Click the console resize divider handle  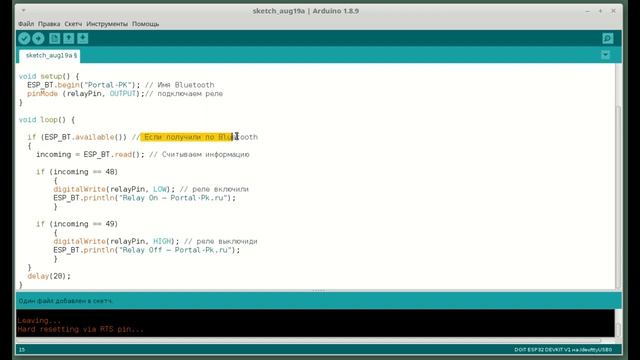point(318,291)
